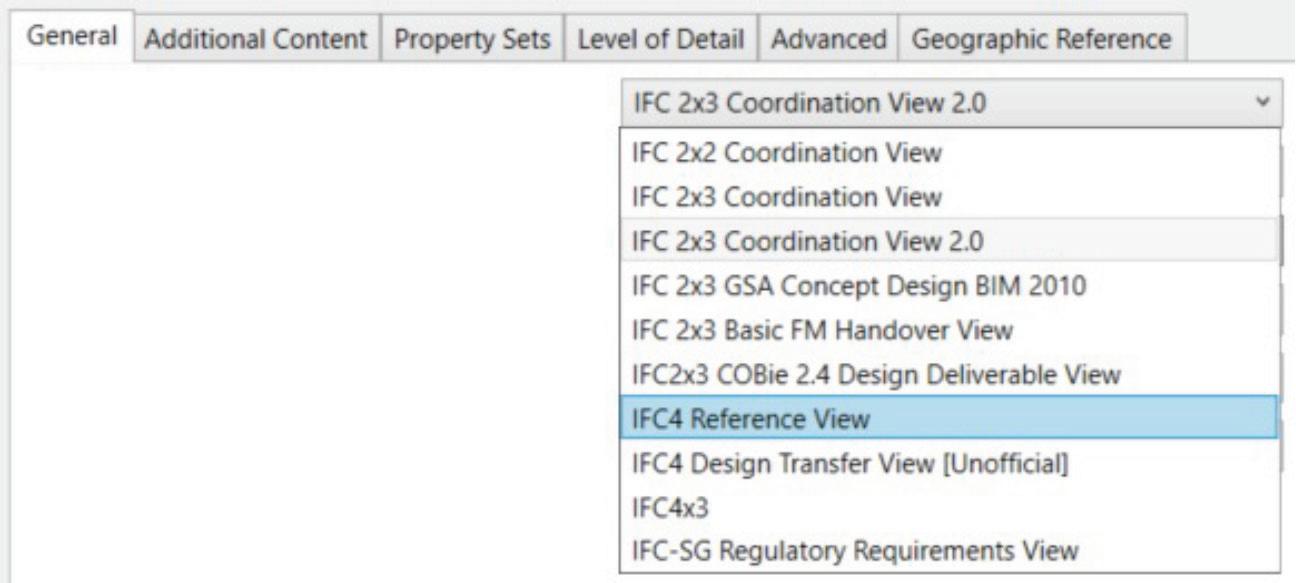Open the Additional Content tab
The height and width of the screenshot is (583, 1296).
click(257, 39)
